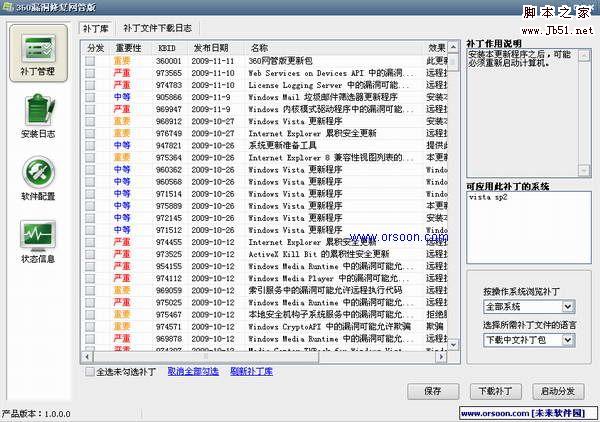The image size is (600, 422).
Task: Select row Windows Mail 垃圾邮件筛选器更新程序
Action: click(265, 97)
